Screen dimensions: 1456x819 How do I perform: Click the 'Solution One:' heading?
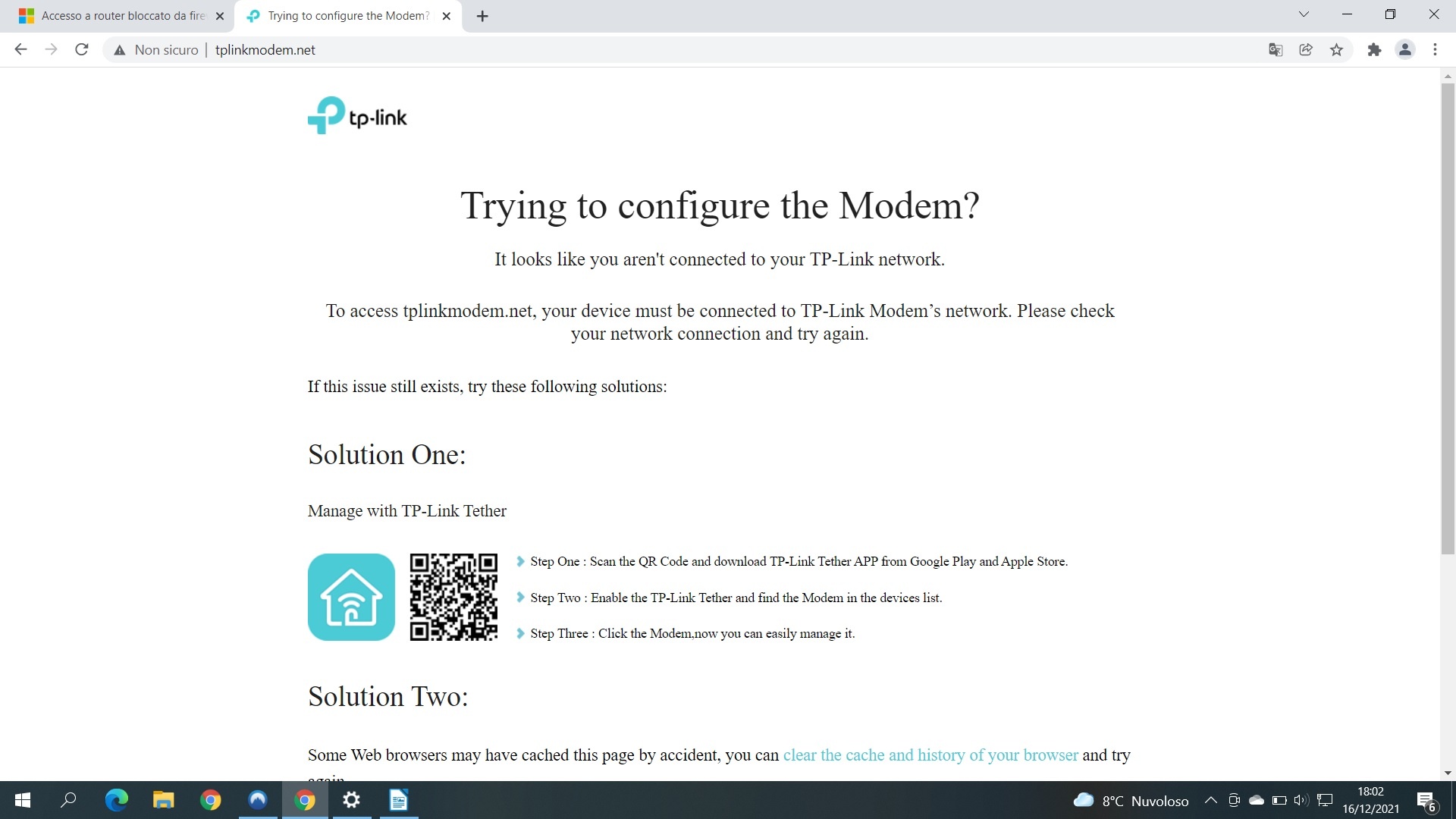[387, 455]
